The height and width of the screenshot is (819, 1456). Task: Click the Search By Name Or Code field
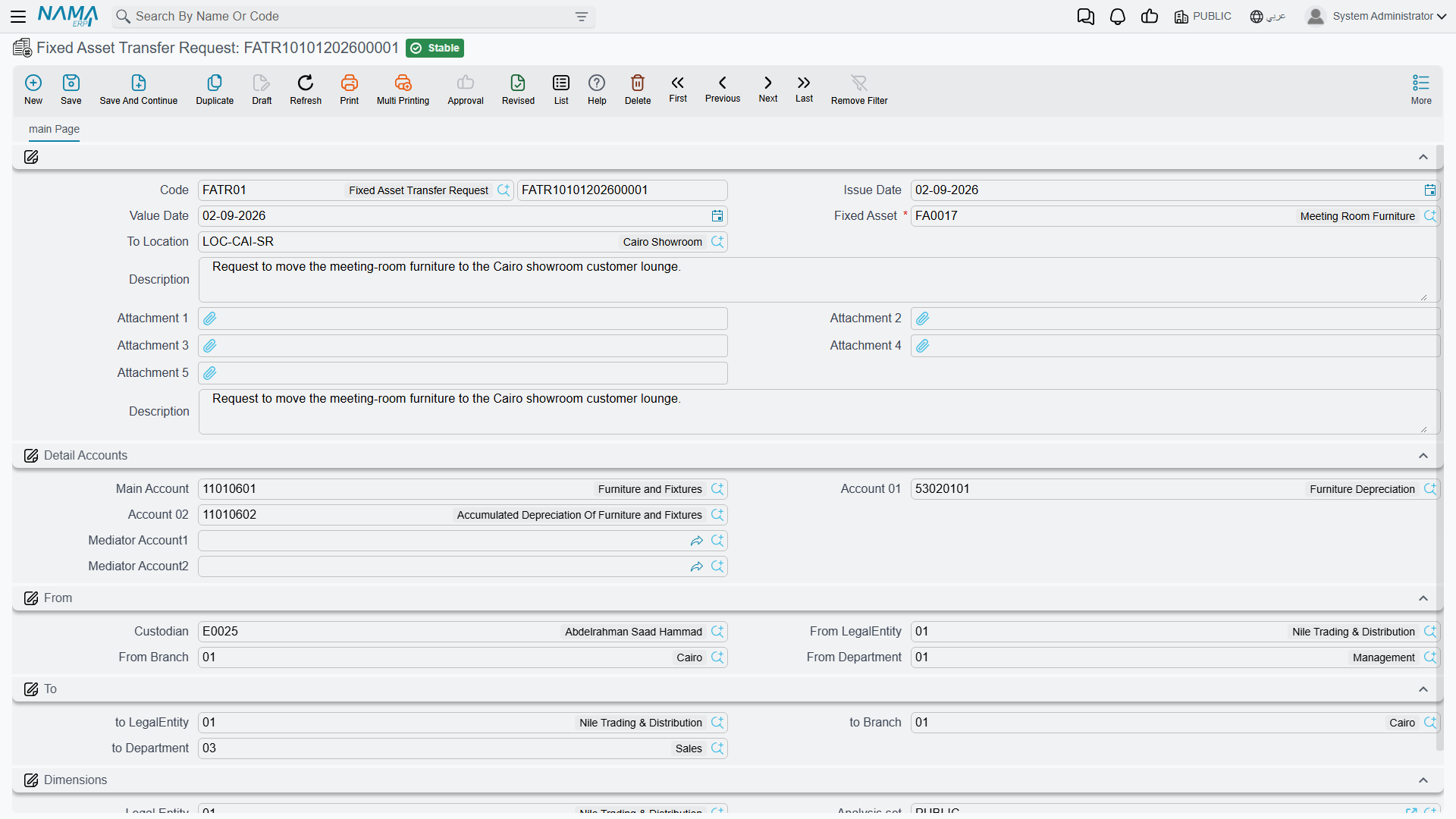[x=353, y=17]
